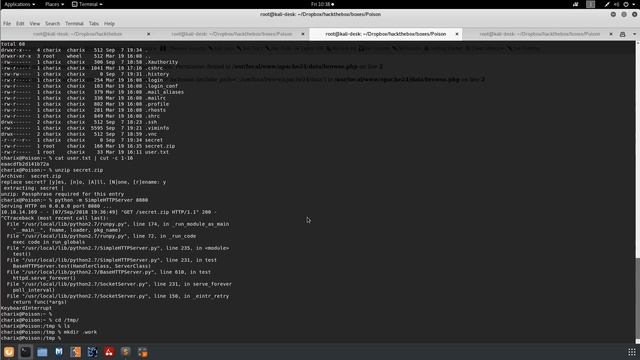Click the eaacdfb2d141b72a output line
The image size is (640, 360).
point(25,164)
